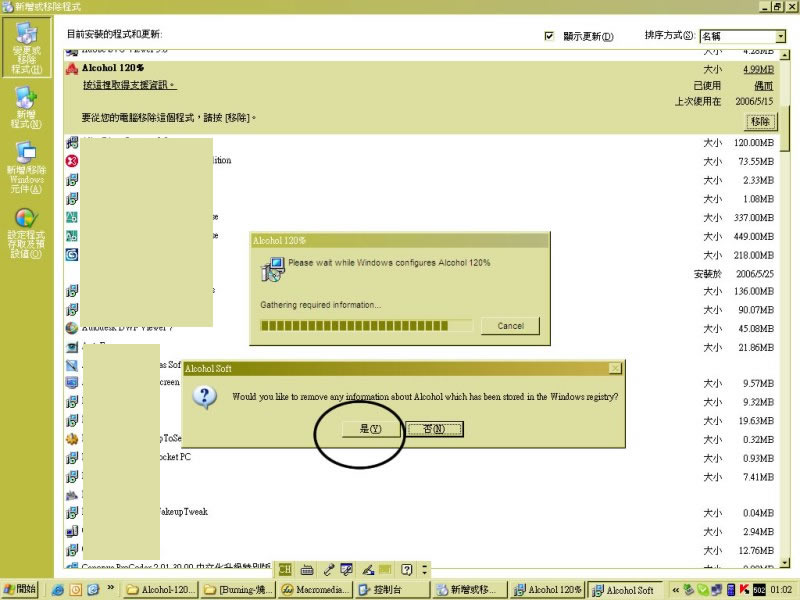
Task: Switch to the Alcohol Soft taskbar button
Action: 625,590
